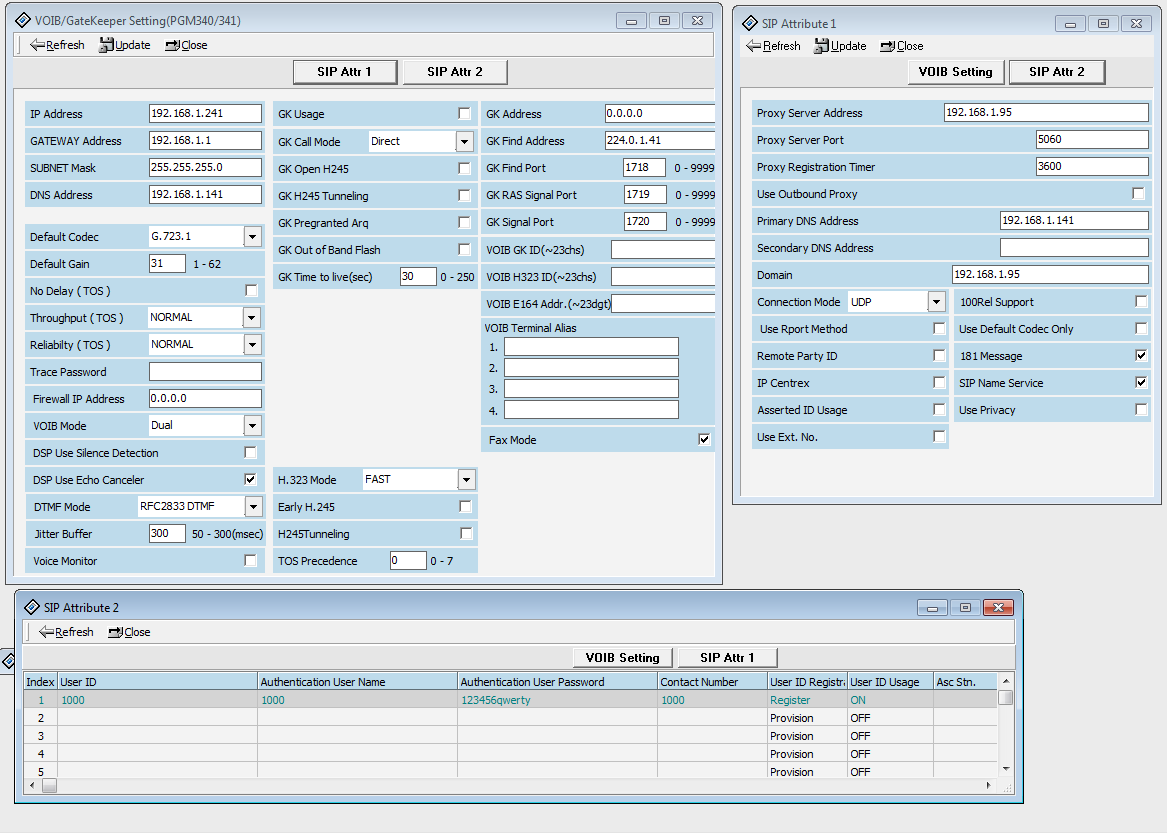Click Update icon in VOIB/GateKeeper Setting toolbar

coord(106,45)
